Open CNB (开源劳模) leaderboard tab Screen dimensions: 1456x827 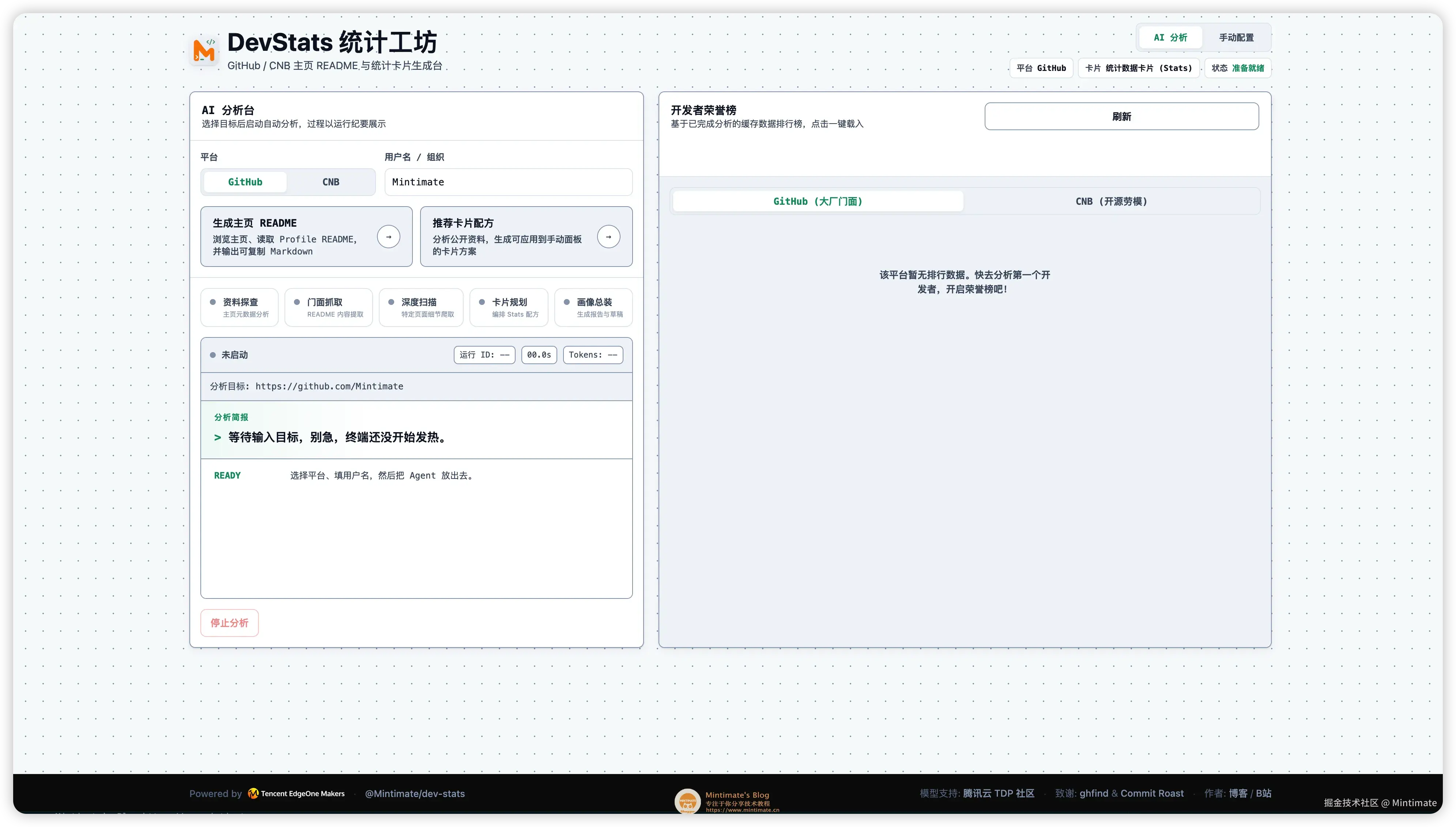(x=1111, y=201)
